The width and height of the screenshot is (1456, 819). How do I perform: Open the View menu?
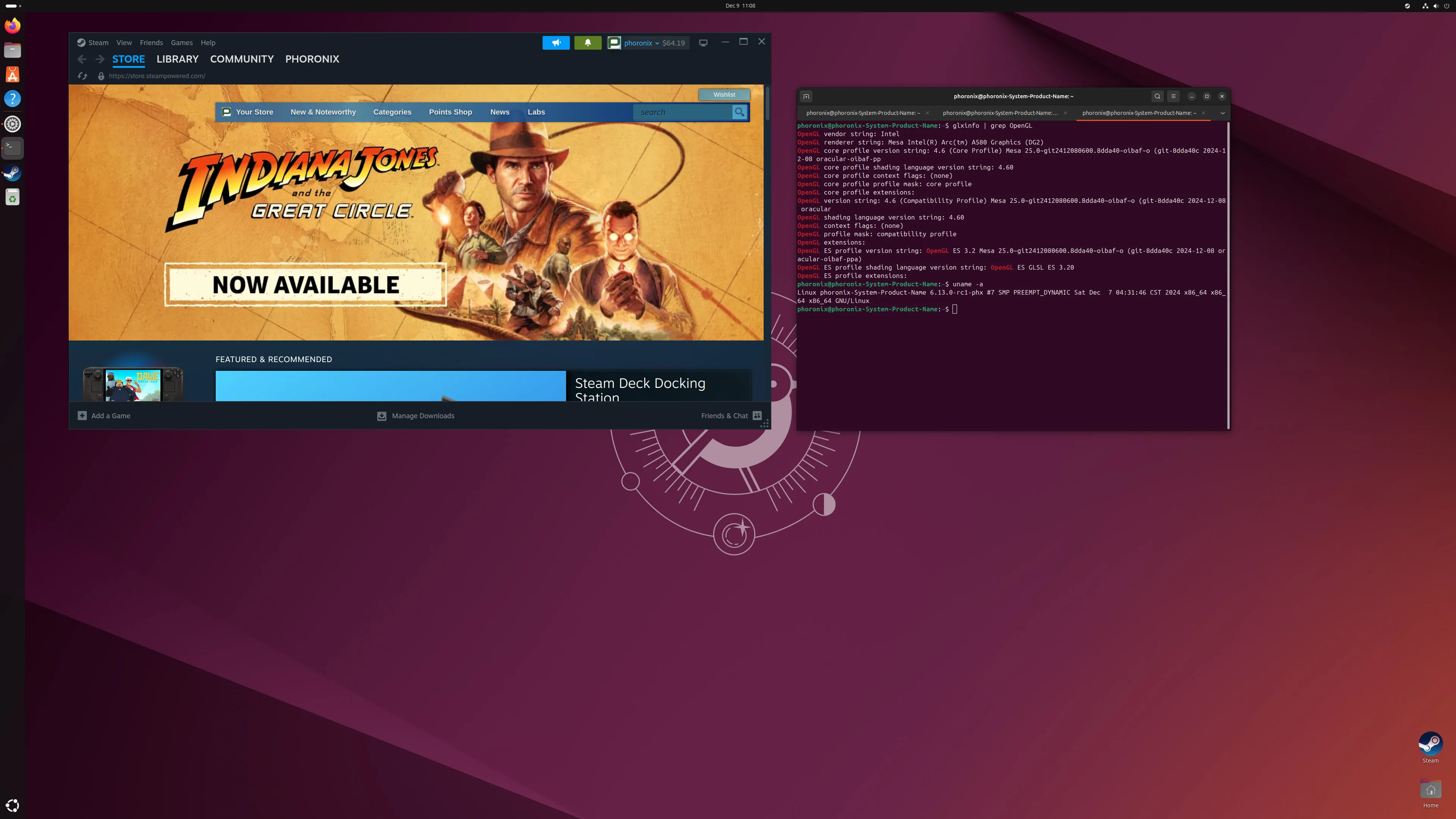124,43
